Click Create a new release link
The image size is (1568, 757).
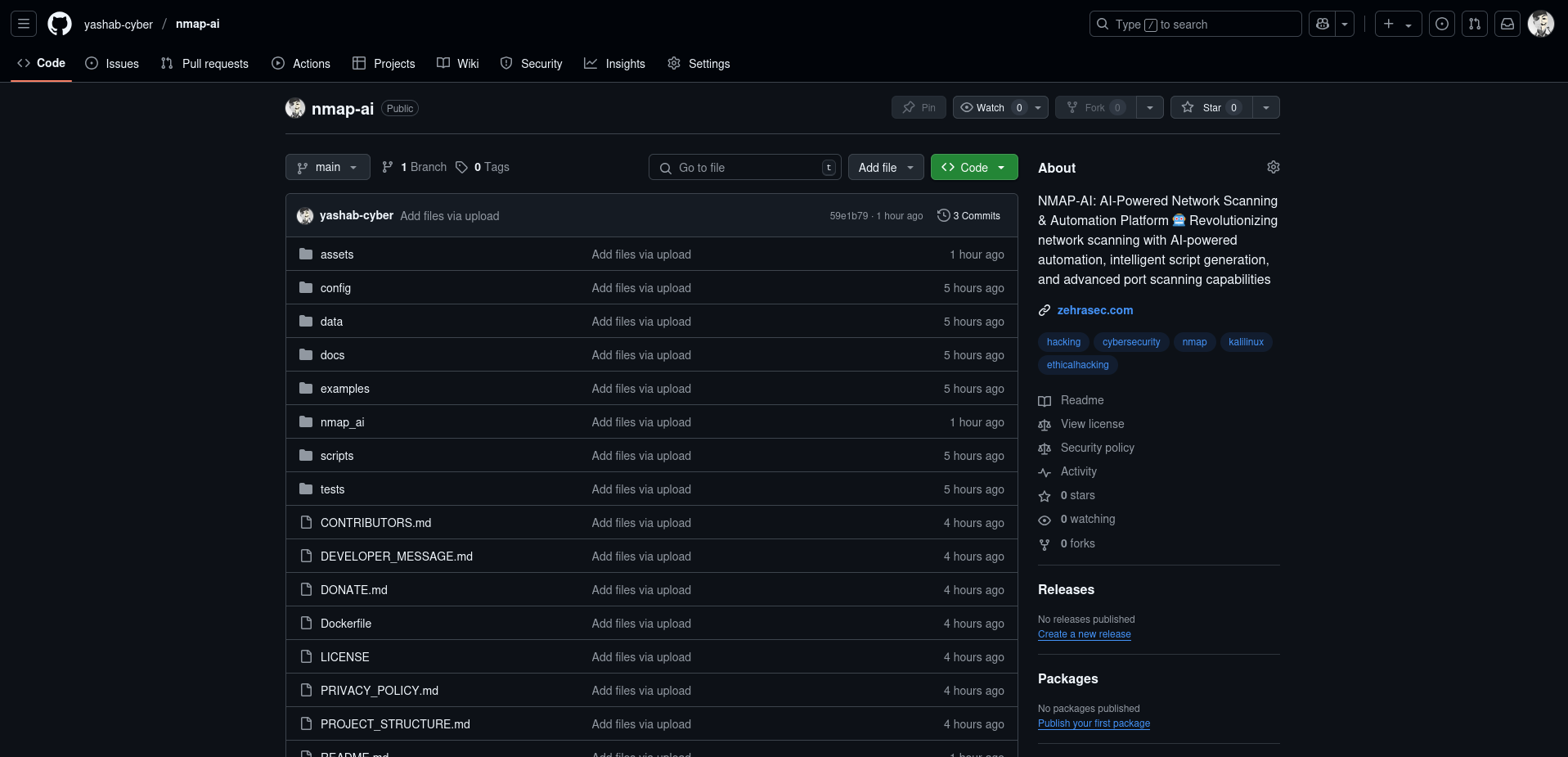pos(1084,634)
